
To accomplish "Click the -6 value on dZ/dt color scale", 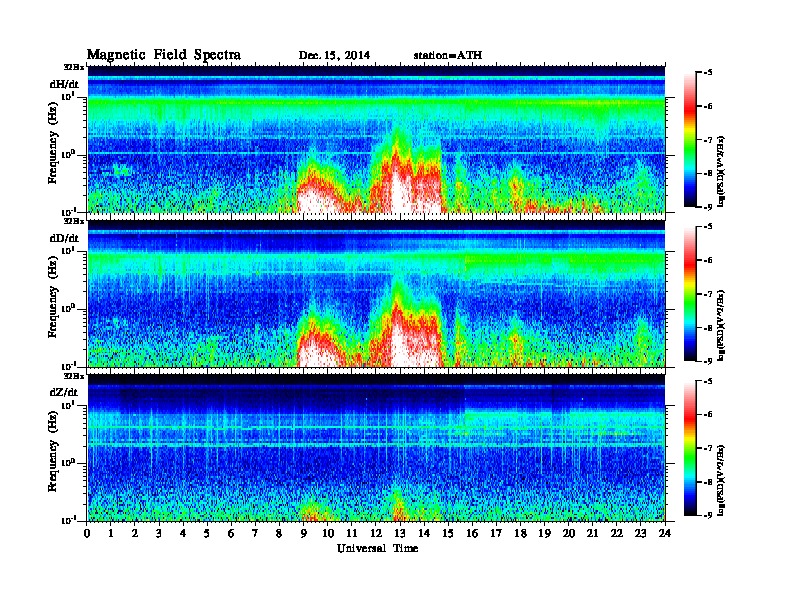I will click(707, 415).
